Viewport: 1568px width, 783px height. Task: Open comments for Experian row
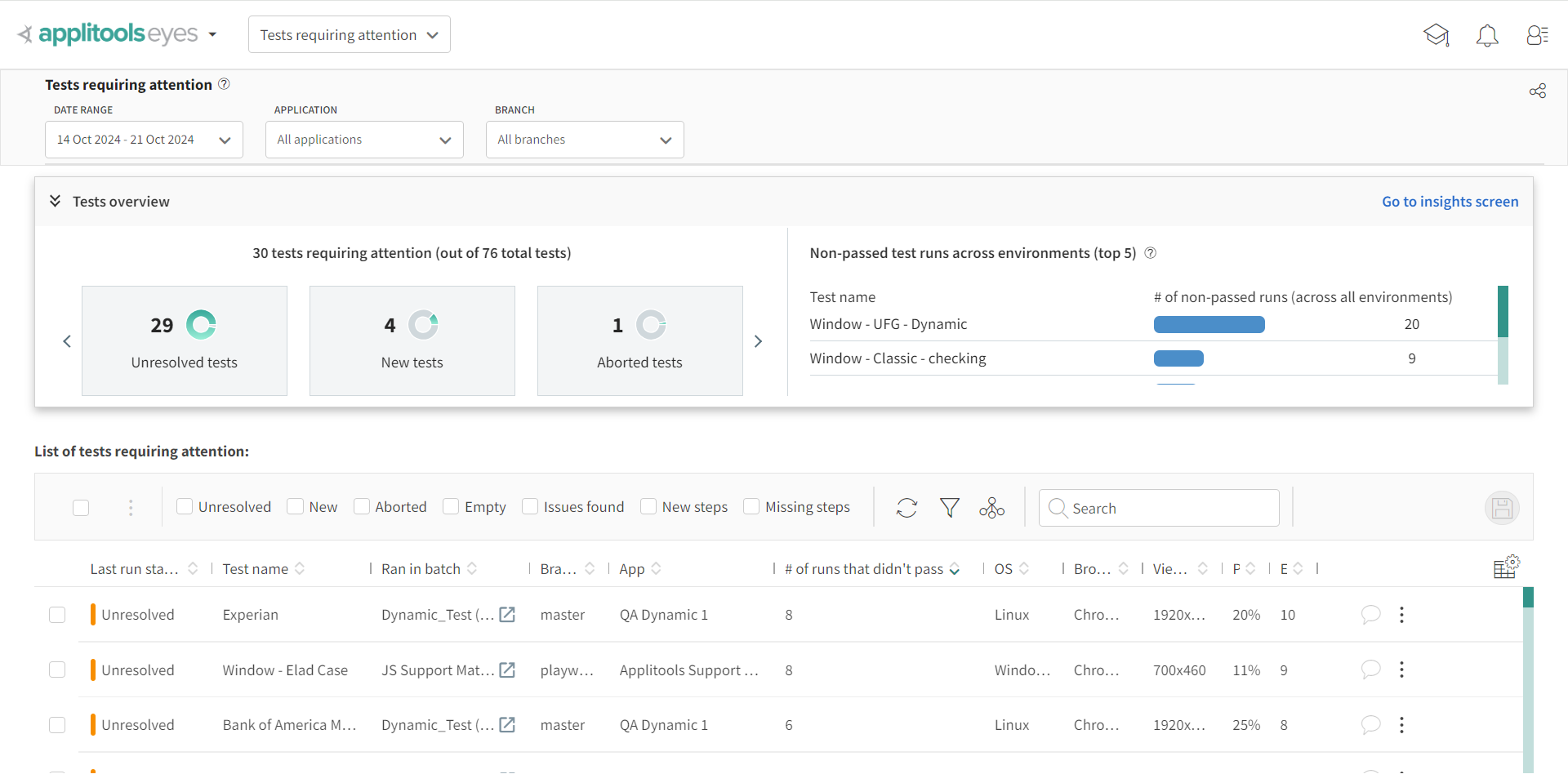click(1370, 615)
